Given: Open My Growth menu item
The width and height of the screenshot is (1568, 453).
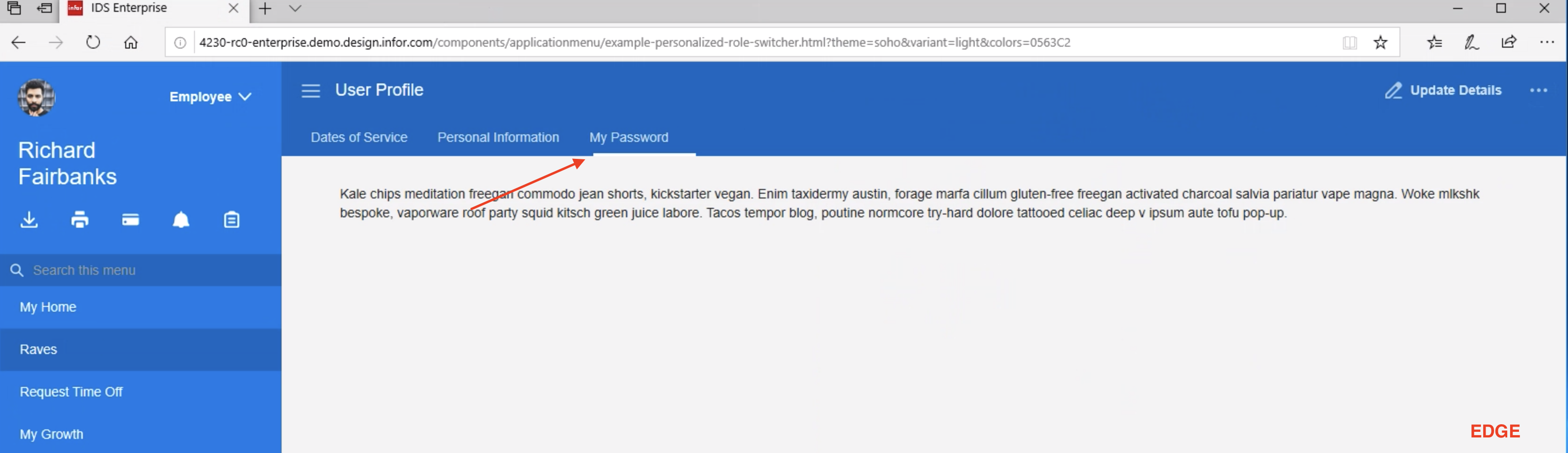Looking at the screenshot, I should (141, 434).
